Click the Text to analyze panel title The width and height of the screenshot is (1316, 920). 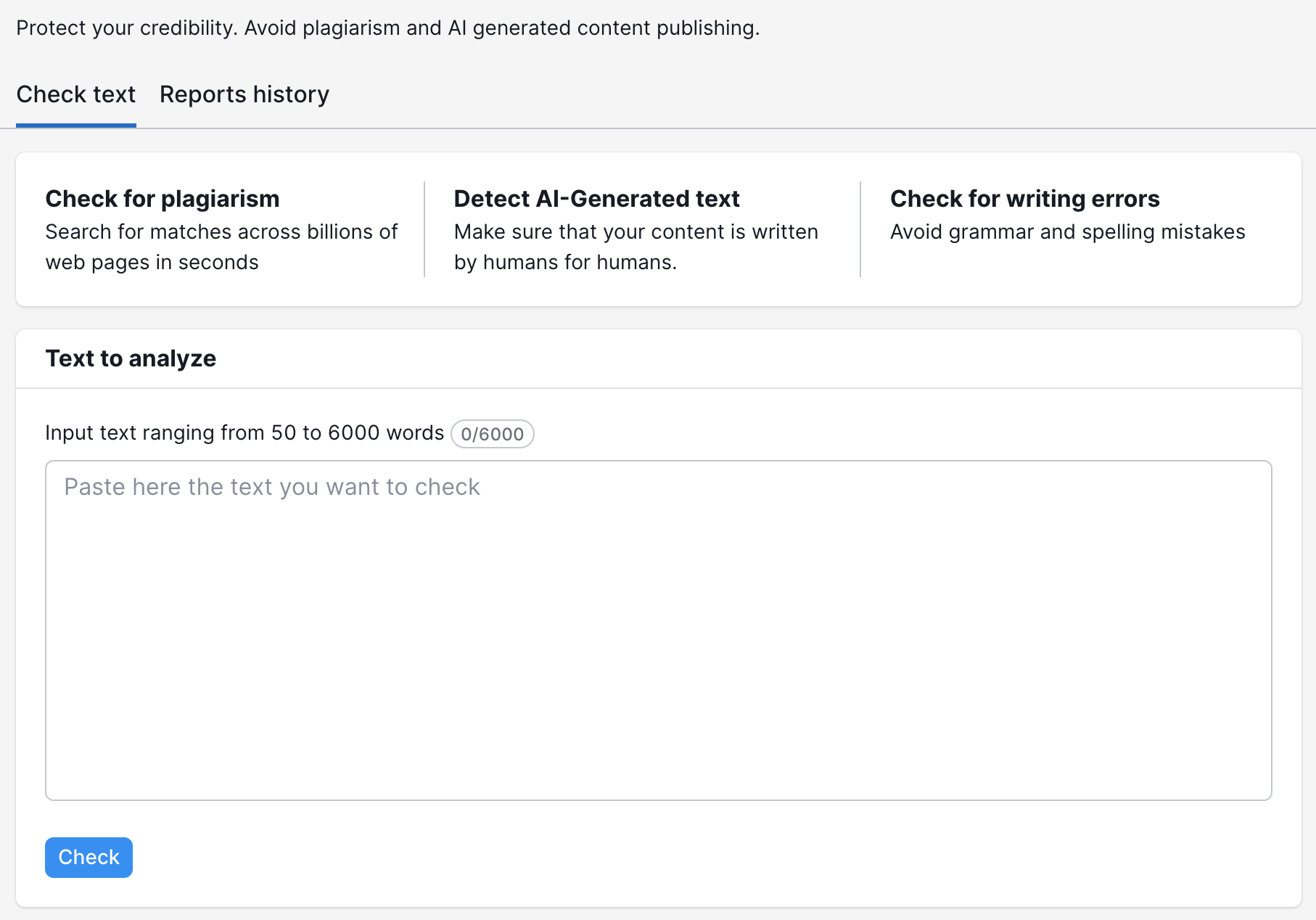click(x=131, y=358)
